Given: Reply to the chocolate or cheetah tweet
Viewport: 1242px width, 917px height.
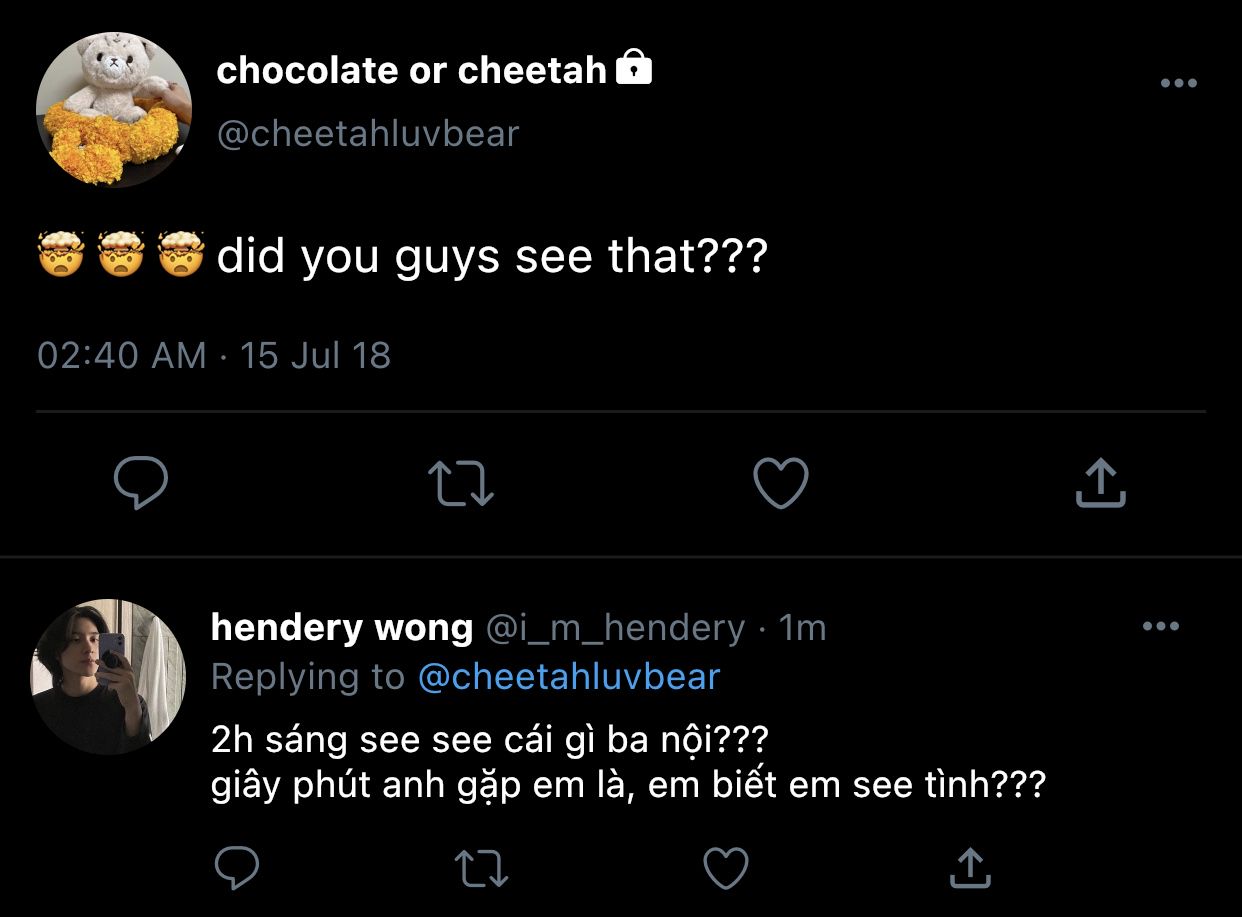Looking at the screenshot, I should pos(140,484).
